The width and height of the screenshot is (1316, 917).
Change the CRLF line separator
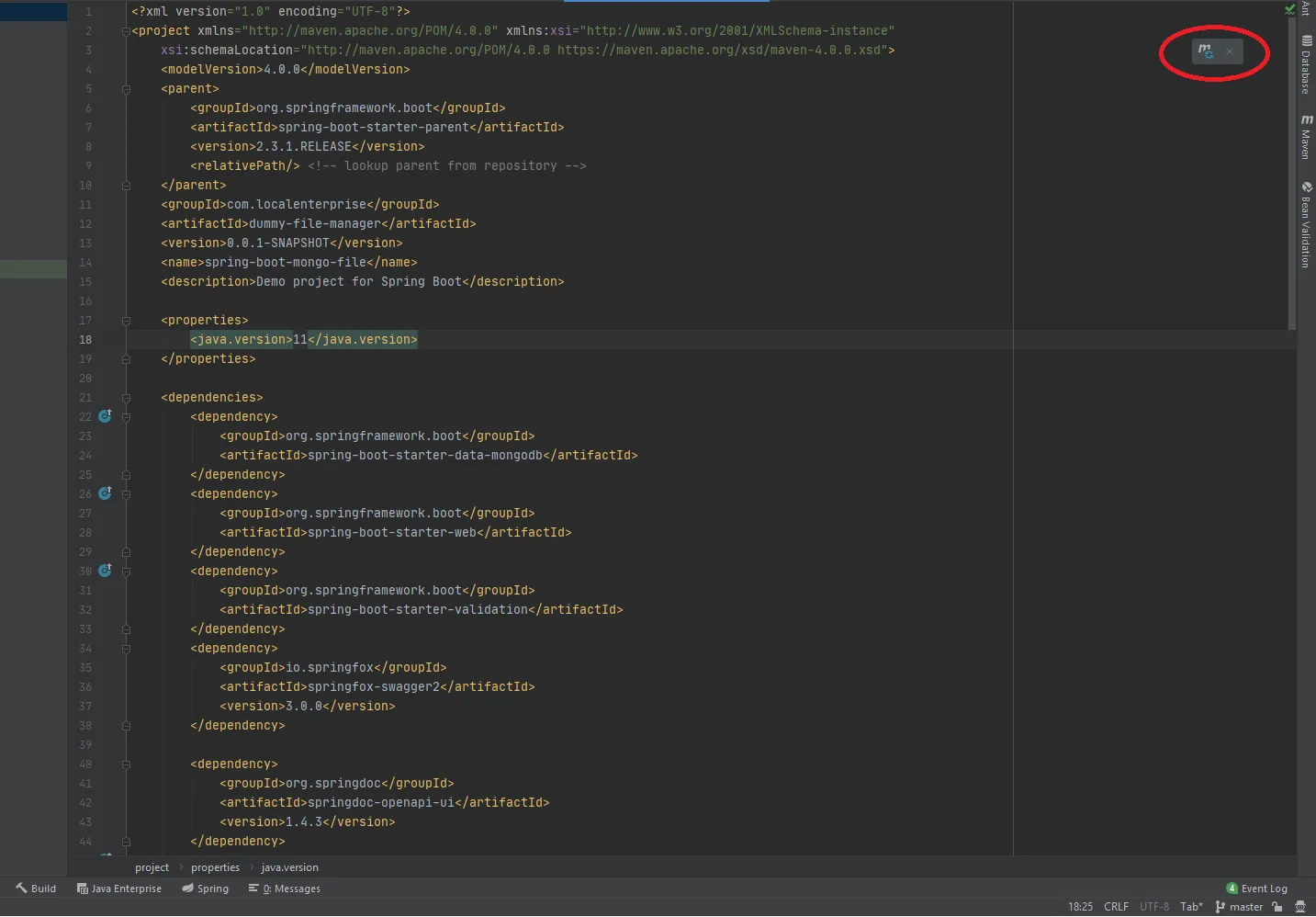click(1116, 907)
